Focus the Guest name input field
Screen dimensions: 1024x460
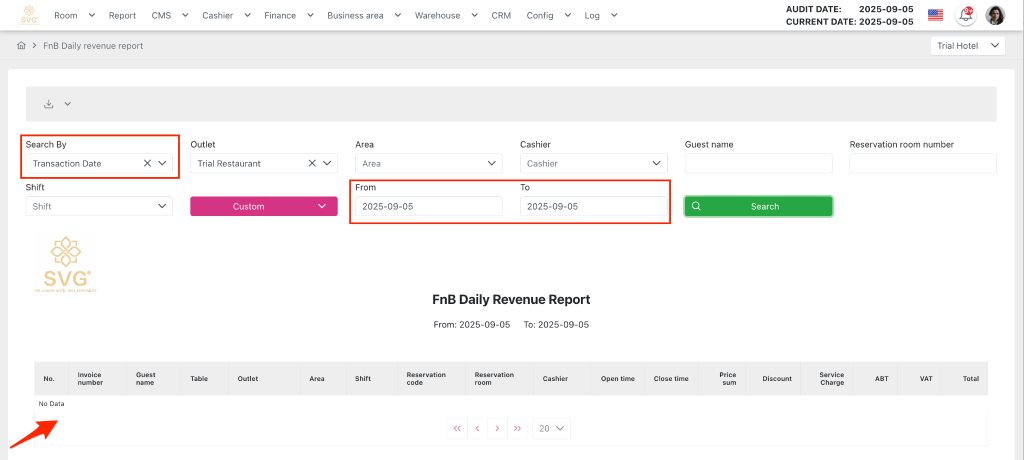tap(758, 163)
